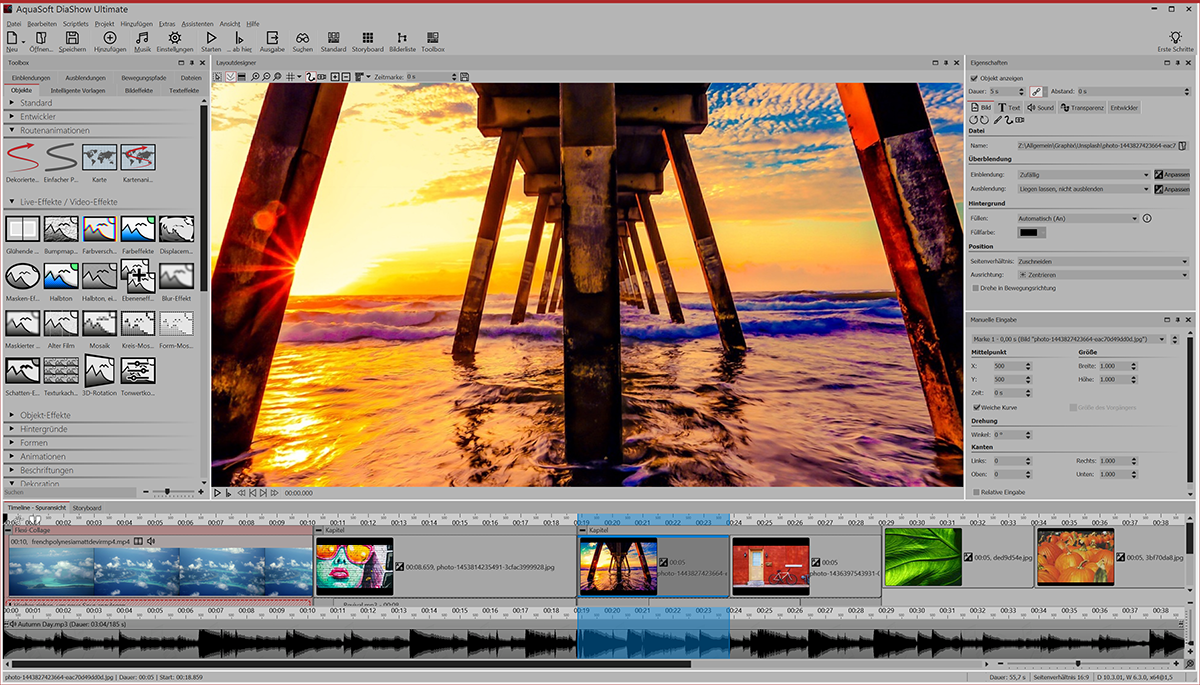Switch to the Transparenz properties button
1200x685 pixels.
[x=1080, y=107]
